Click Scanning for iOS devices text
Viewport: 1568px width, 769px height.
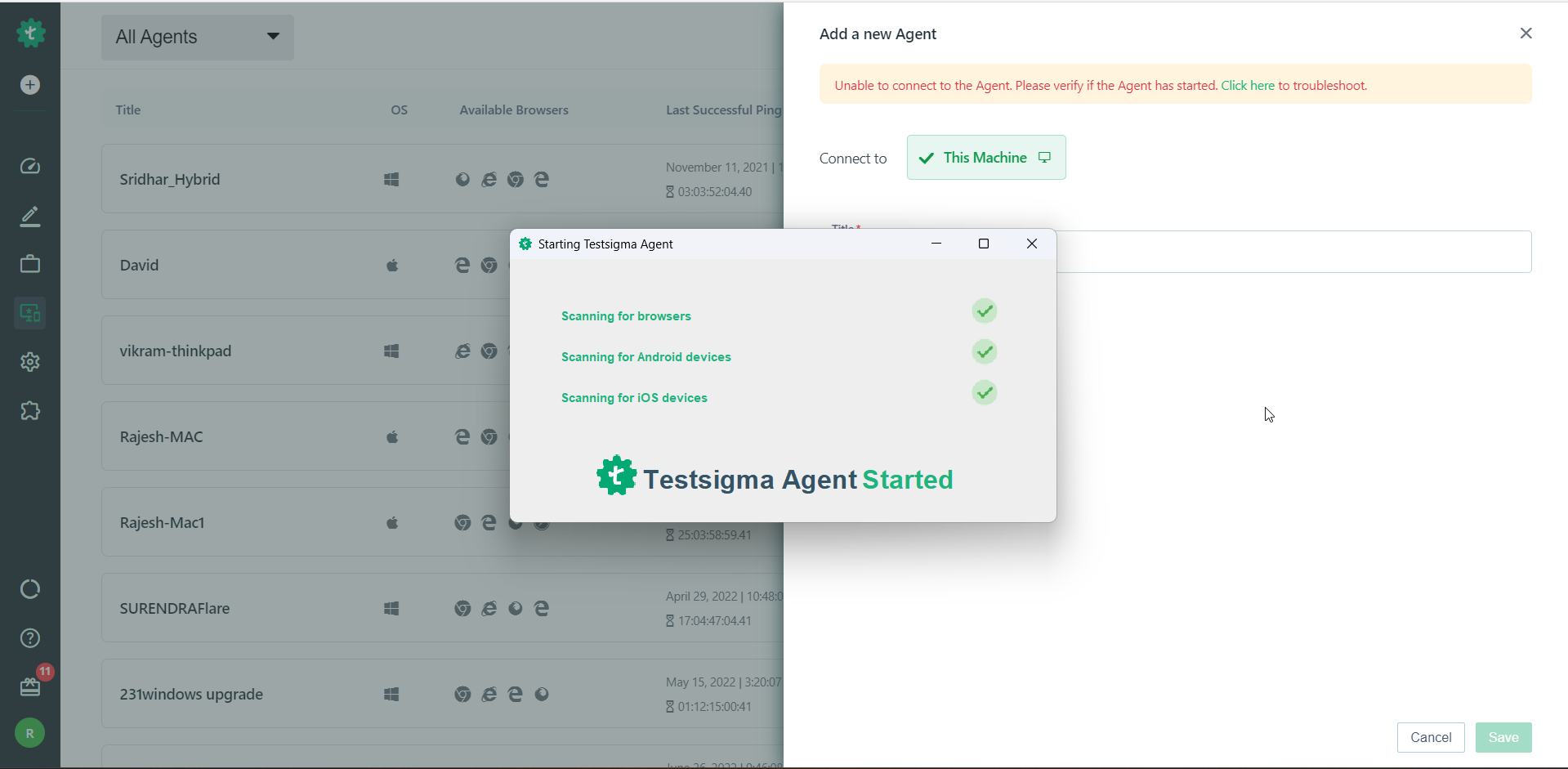pos(634,398)
